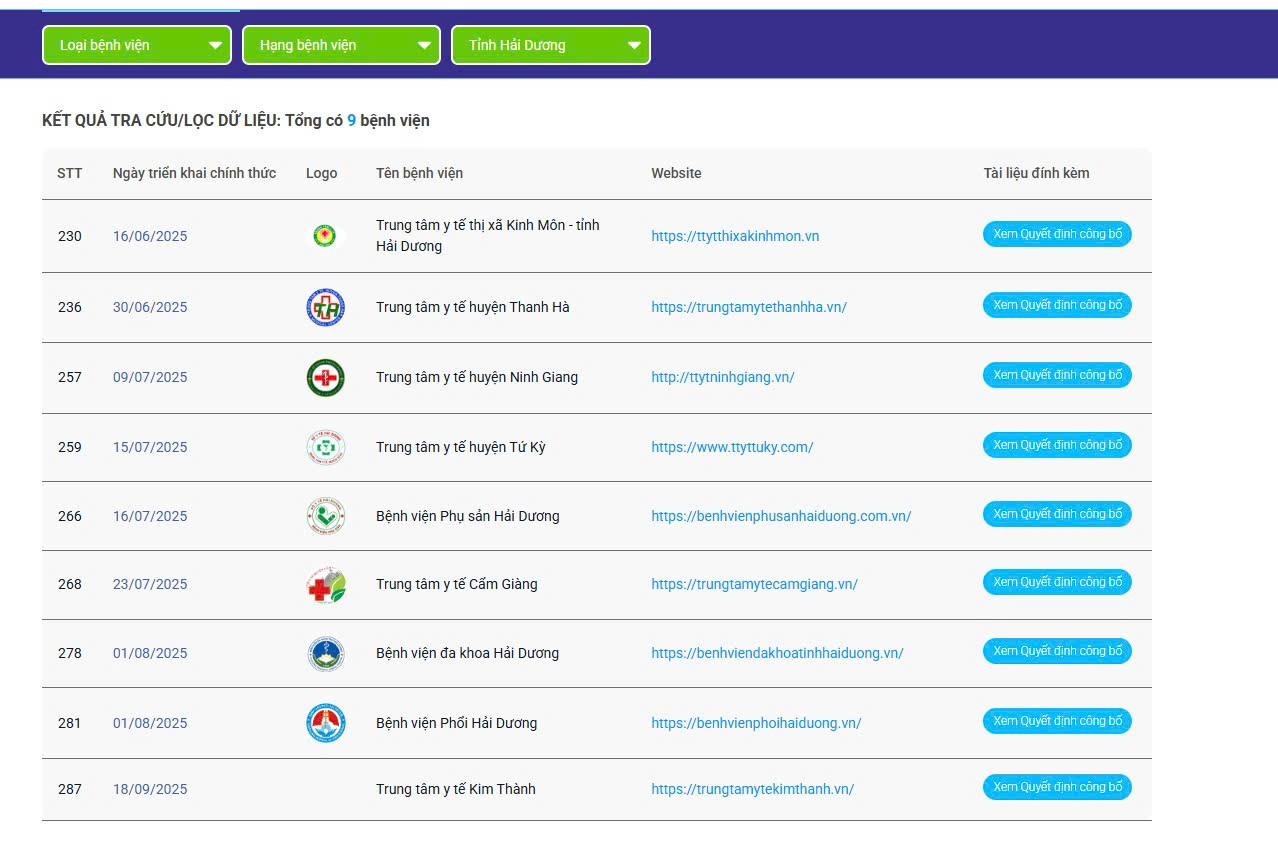Click the Tên bệnh viện column header
This screenshot has width=1278, height=868.
(419, 173)
